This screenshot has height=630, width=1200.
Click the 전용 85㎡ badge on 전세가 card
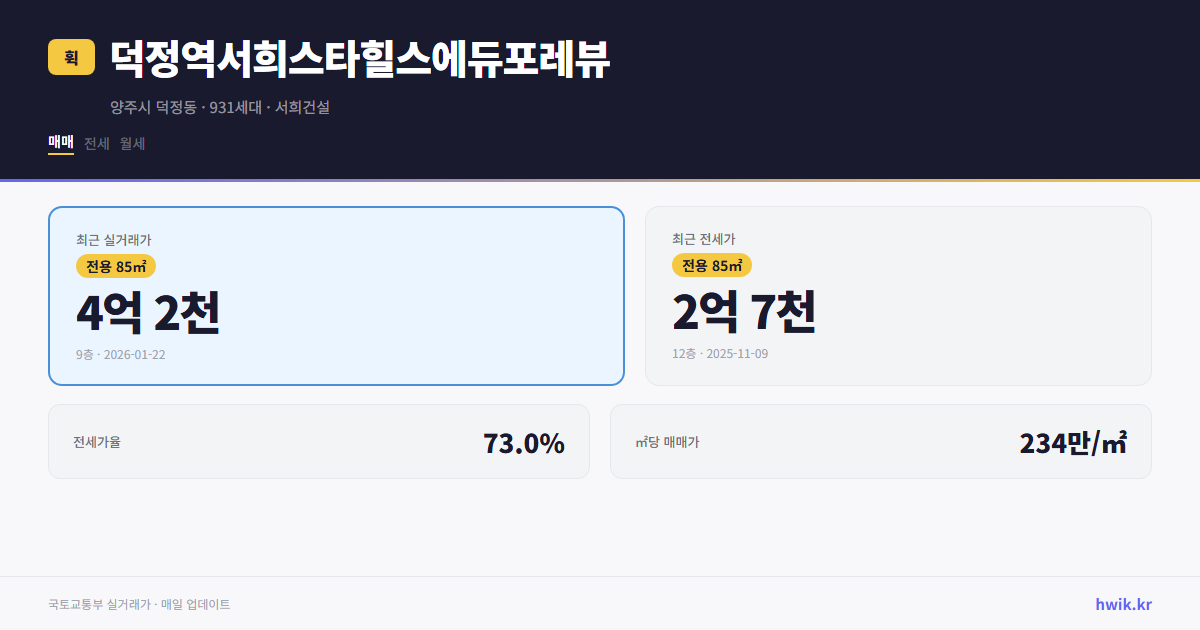(x=713, y=265)
